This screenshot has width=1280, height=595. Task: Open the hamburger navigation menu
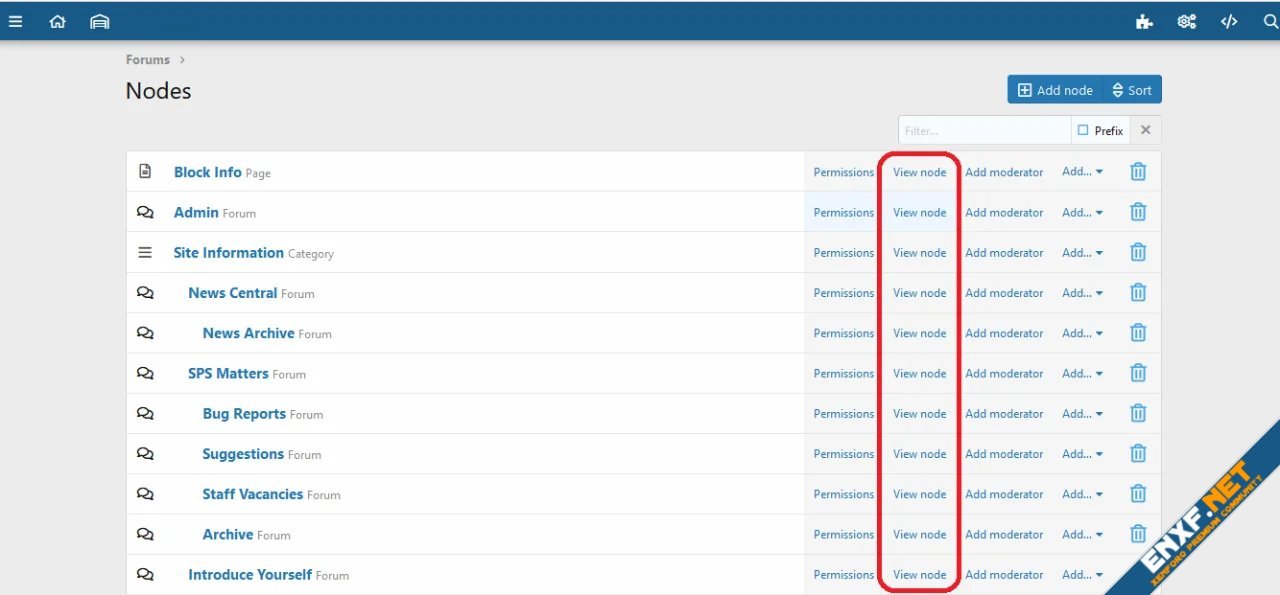tap(15, 21)
